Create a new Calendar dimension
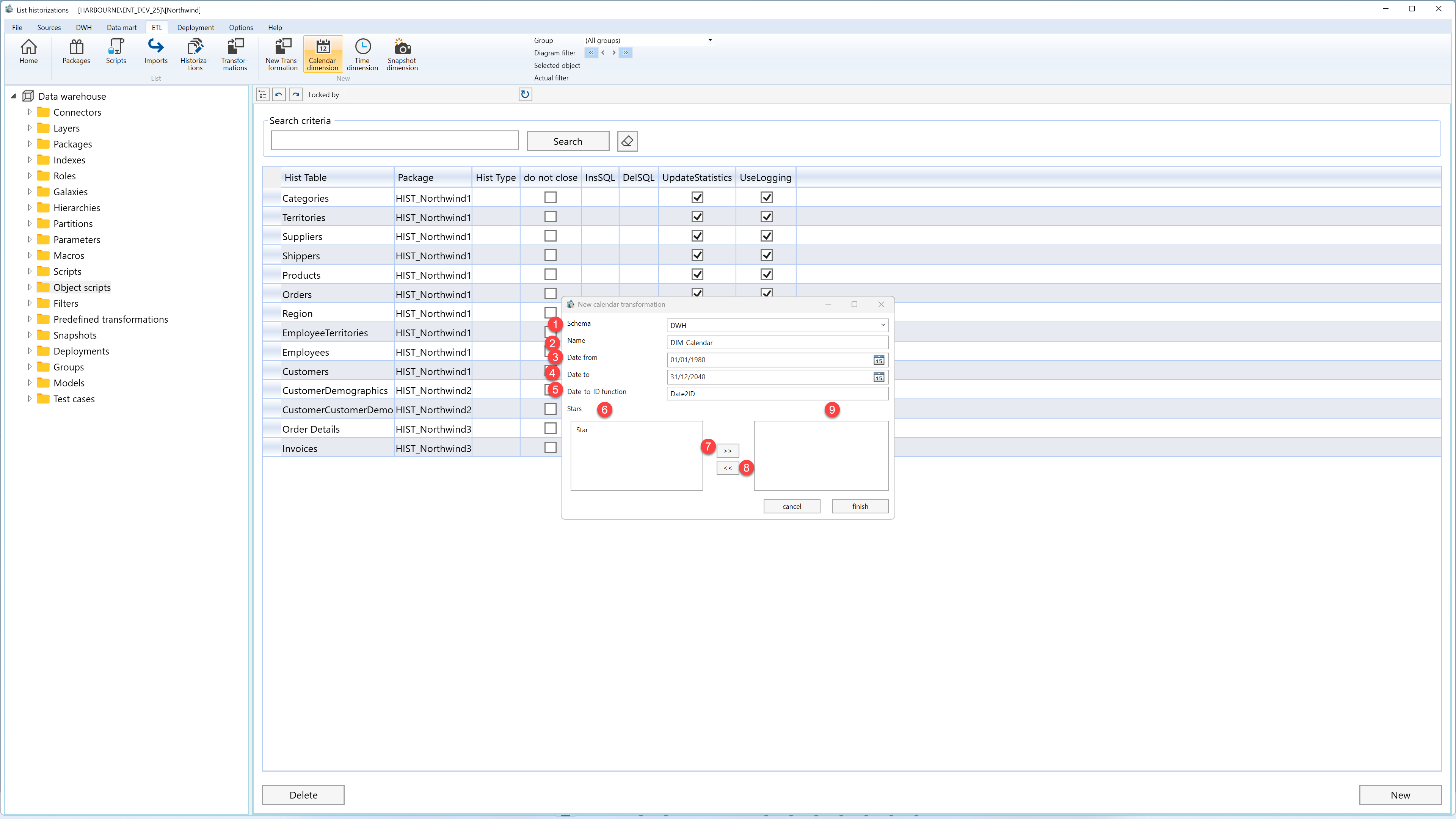1456x819 pixels. click(x=323, y=54)
